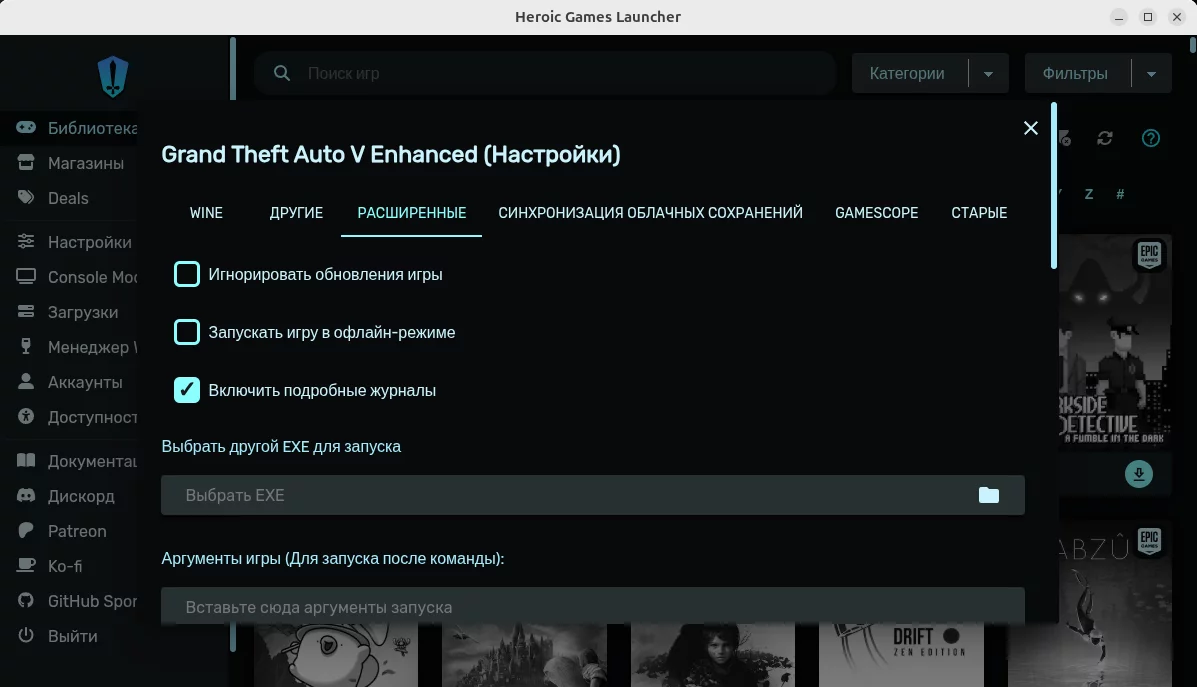This screenshot has width=1197, height=687.
Task: Toggle Игнорировать обновления игры checkbox
Action: (x=187, y=274)
